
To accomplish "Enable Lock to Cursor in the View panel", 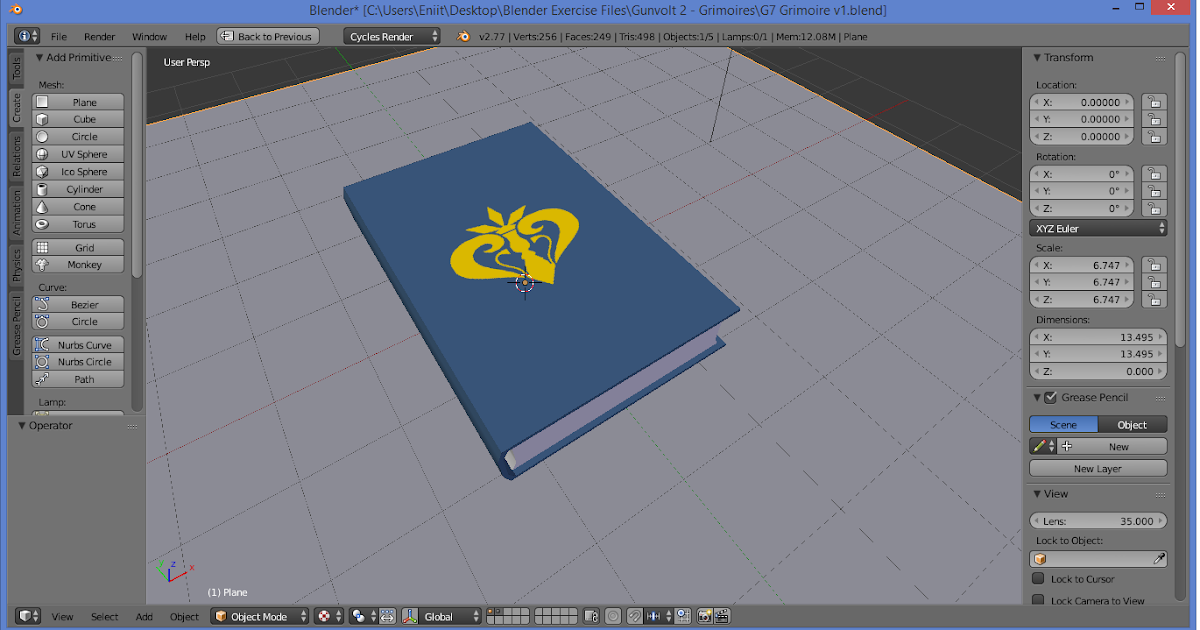I will 1038,579.
